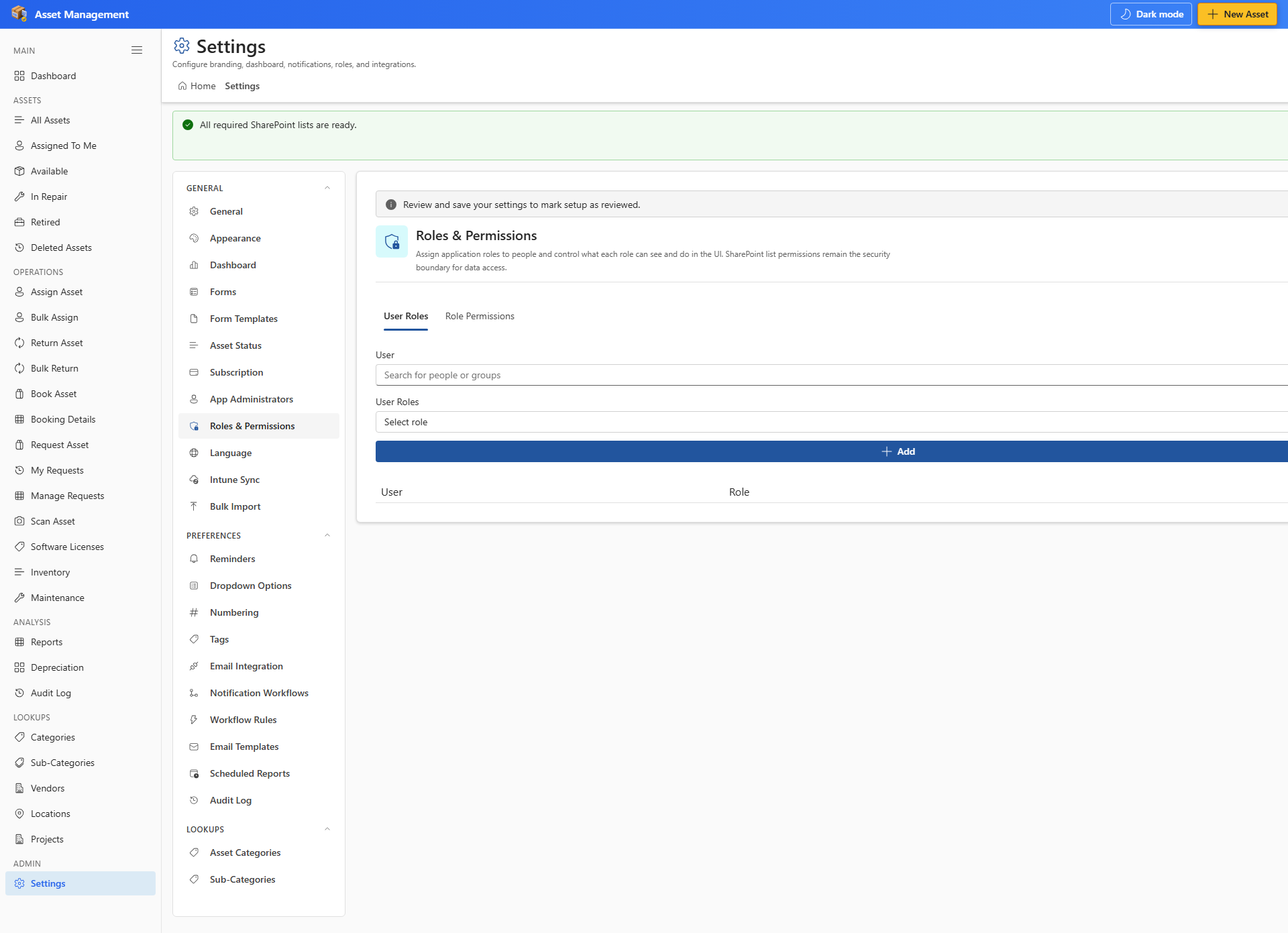This screenshot has width=1288, height=933.
Task: Collapse the GENERAL settings section
Action: [x=327, y=188]
